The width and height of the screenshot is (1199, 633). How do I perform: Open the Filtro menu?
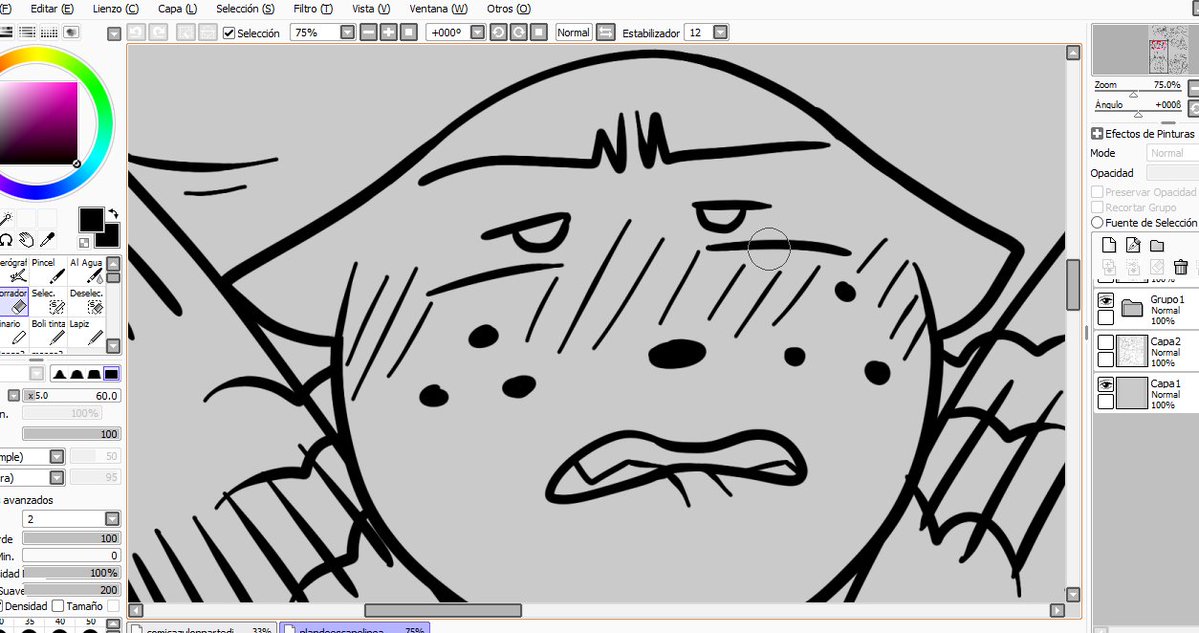point(313,8)
